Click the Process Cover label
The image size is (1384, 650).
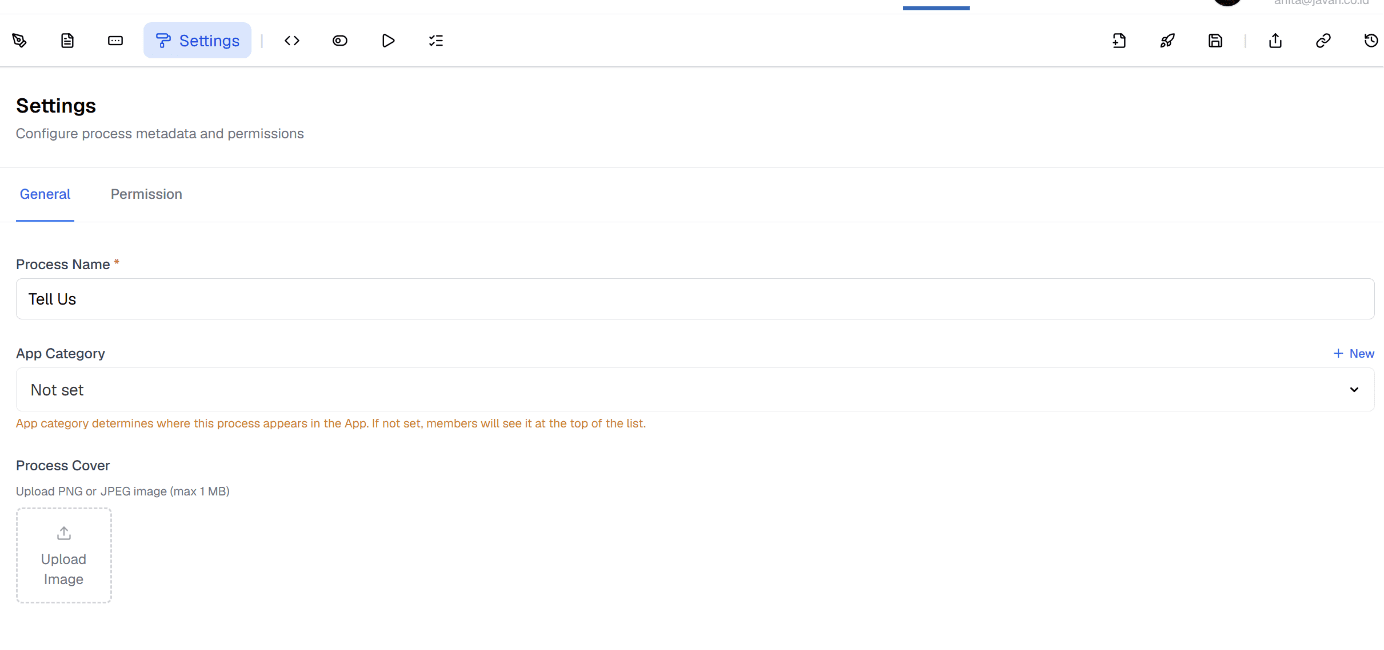click(x=63, y=465)
